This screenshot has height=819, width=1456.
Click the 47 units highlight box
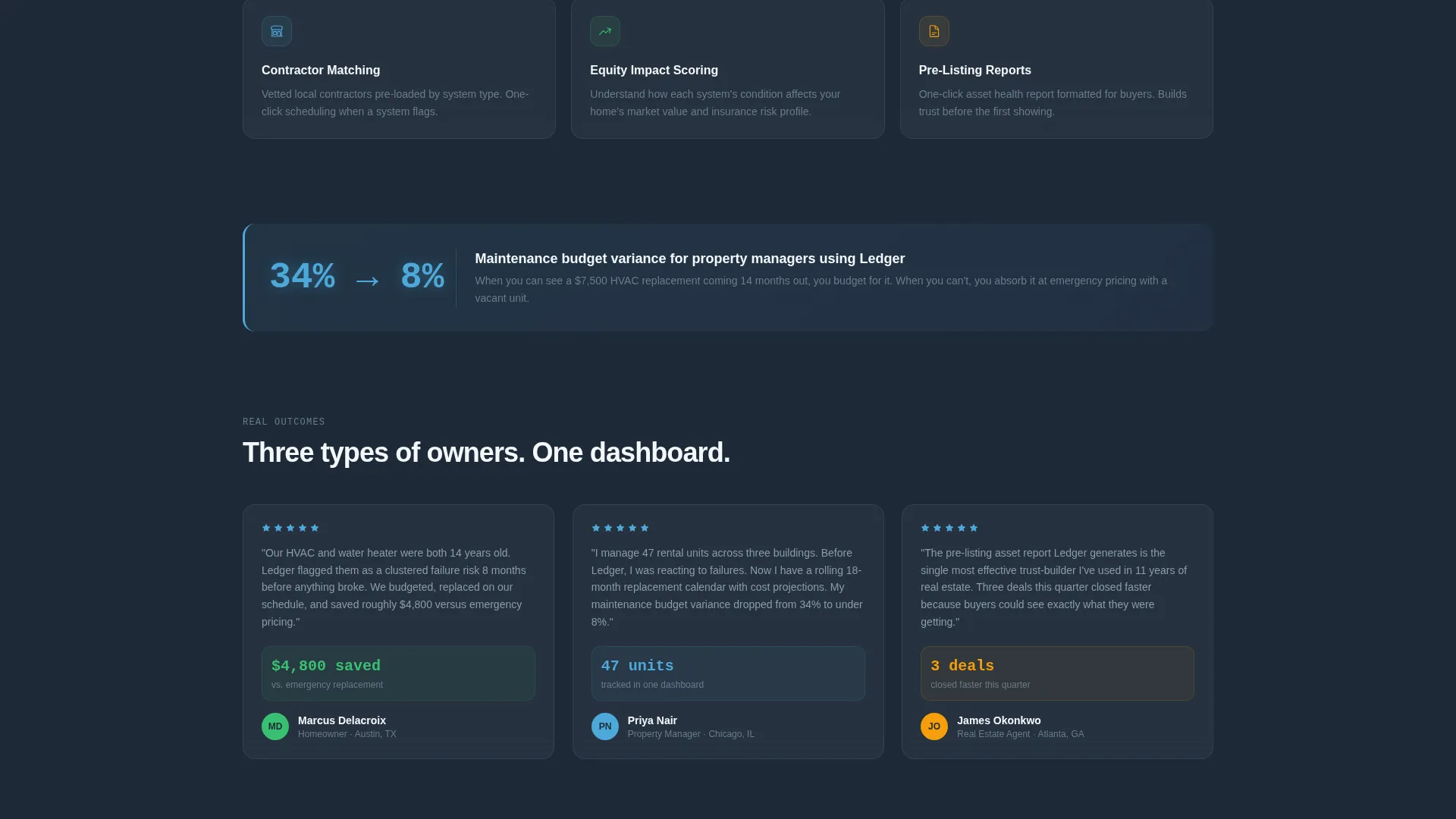(728, 673)
